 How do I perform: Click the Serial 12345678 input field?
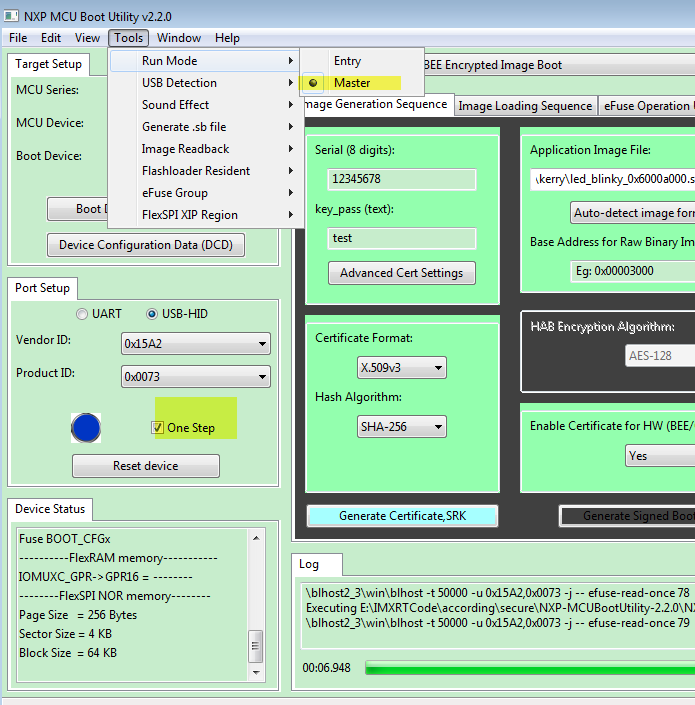coord(401,179)
